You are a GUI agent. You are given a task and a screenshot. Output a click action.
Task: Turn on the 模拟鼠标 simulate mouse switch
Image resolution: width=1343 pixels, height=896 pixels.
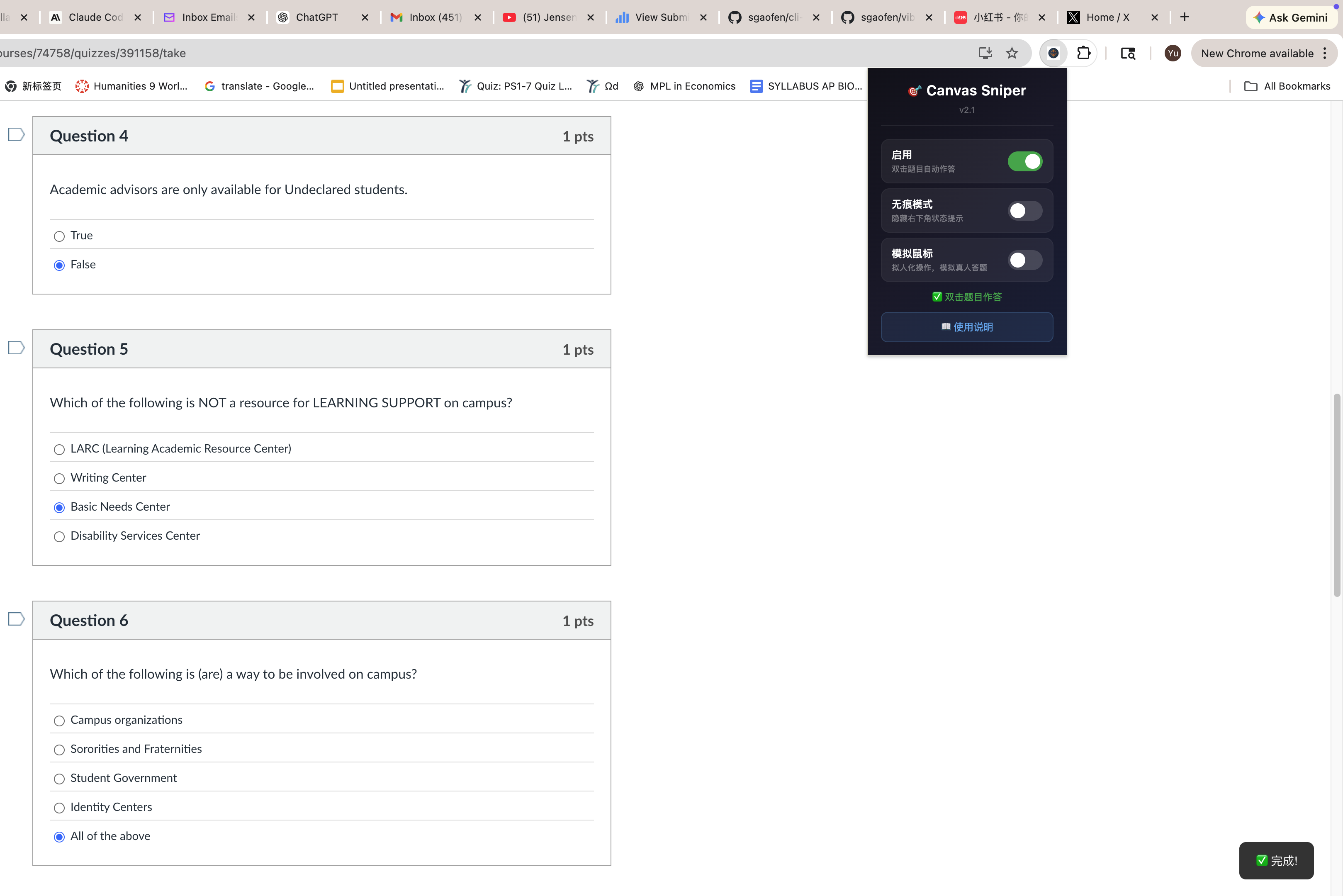[1025, 261]
